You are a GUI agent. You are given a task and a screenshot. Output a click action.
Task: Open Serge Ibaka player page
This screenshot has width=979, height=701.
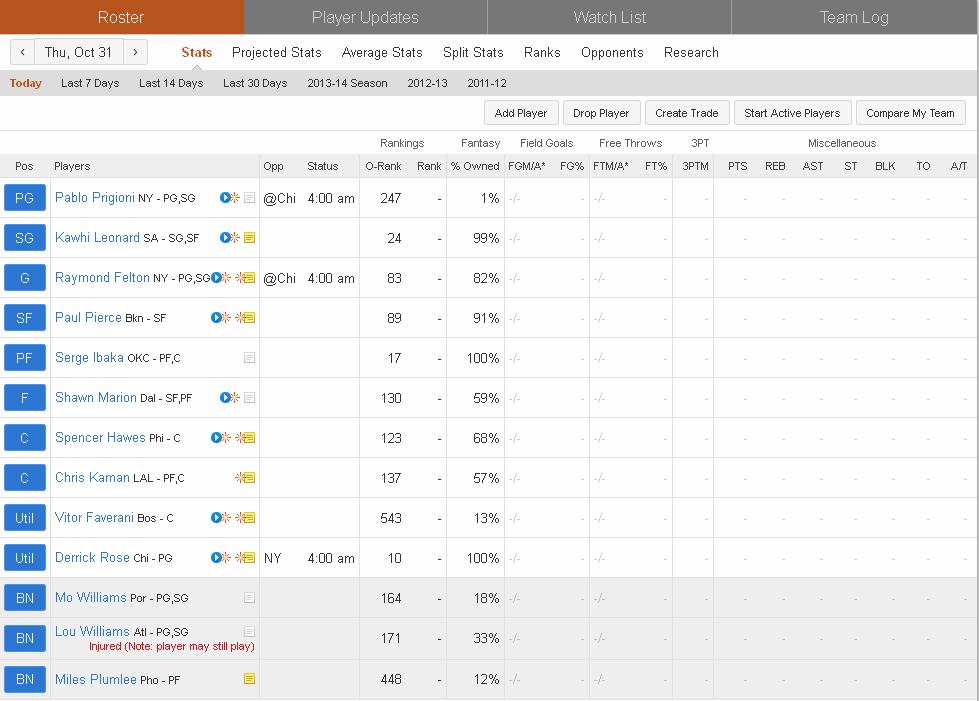tap(89, 358)
